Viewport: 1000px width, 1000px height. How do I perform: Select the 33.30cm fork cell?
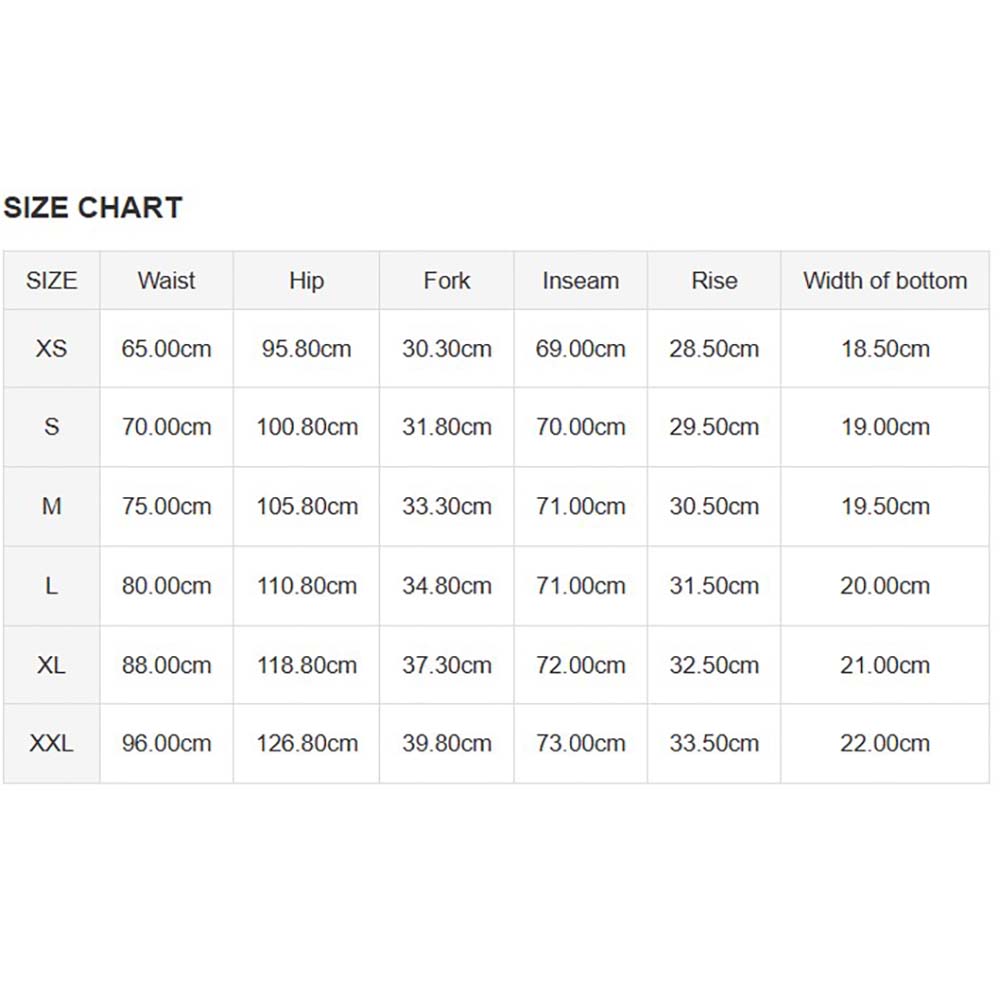click(x=446, y=506)
